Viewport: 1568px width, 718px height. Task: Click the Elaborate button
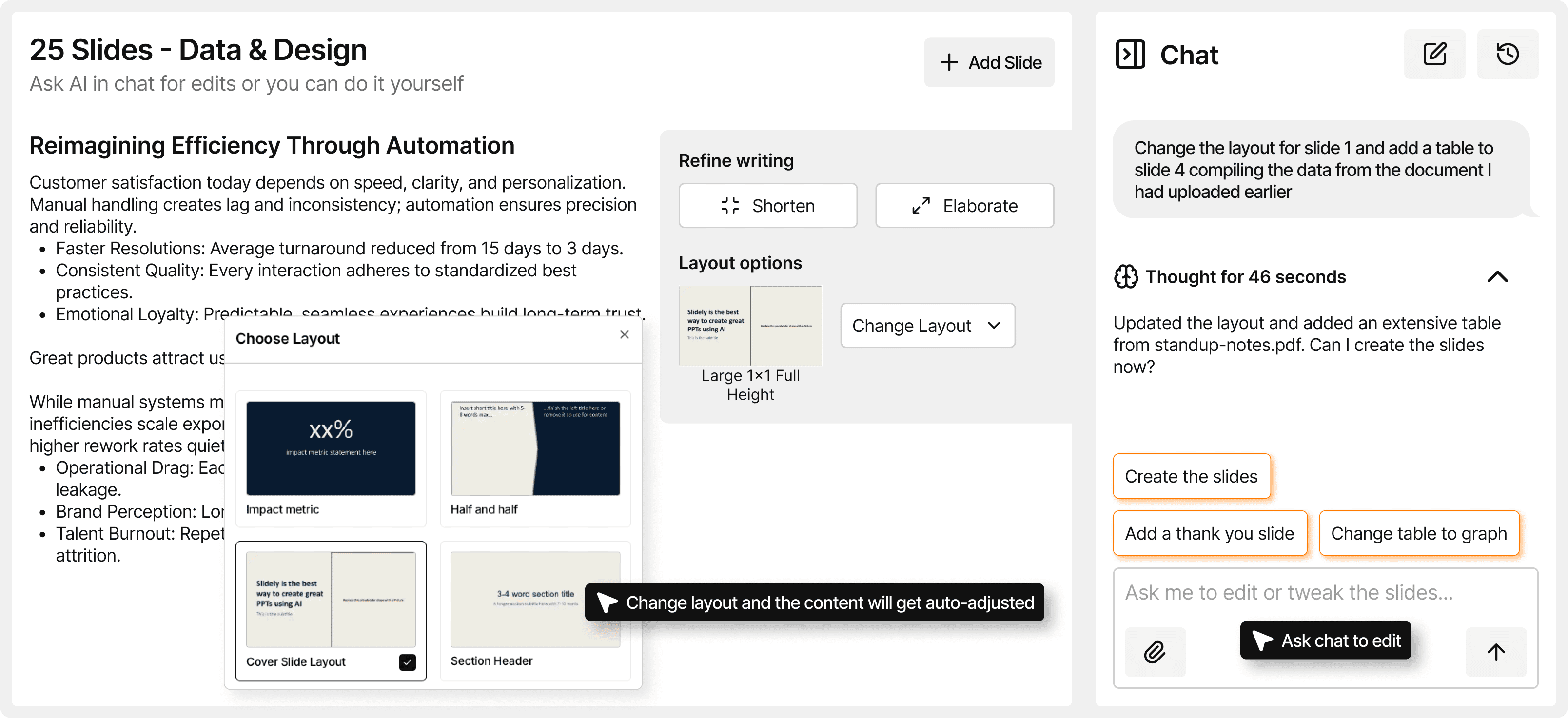(964, 206)
